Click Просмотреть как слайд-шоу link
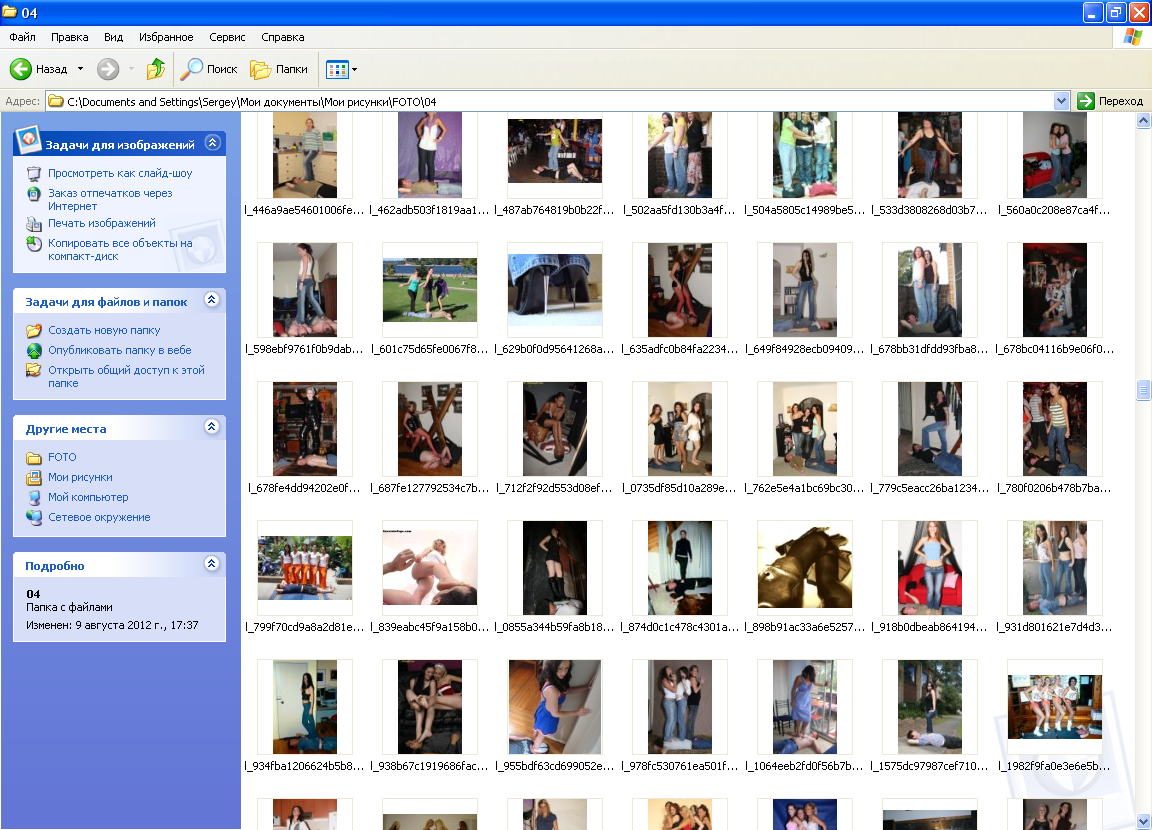 tap(120, 173)
